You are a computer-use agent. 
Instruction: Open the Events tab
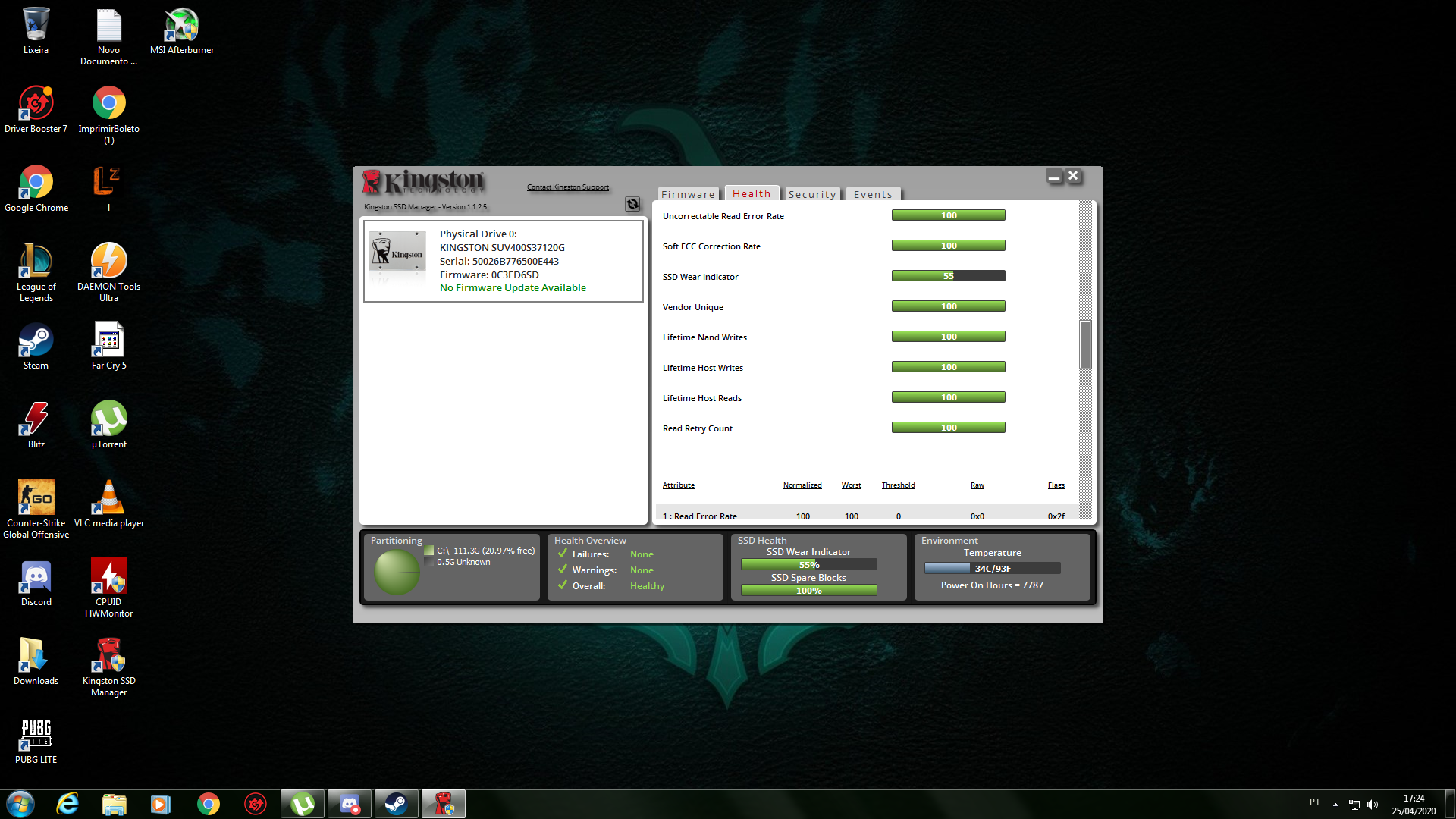[873, 194]
